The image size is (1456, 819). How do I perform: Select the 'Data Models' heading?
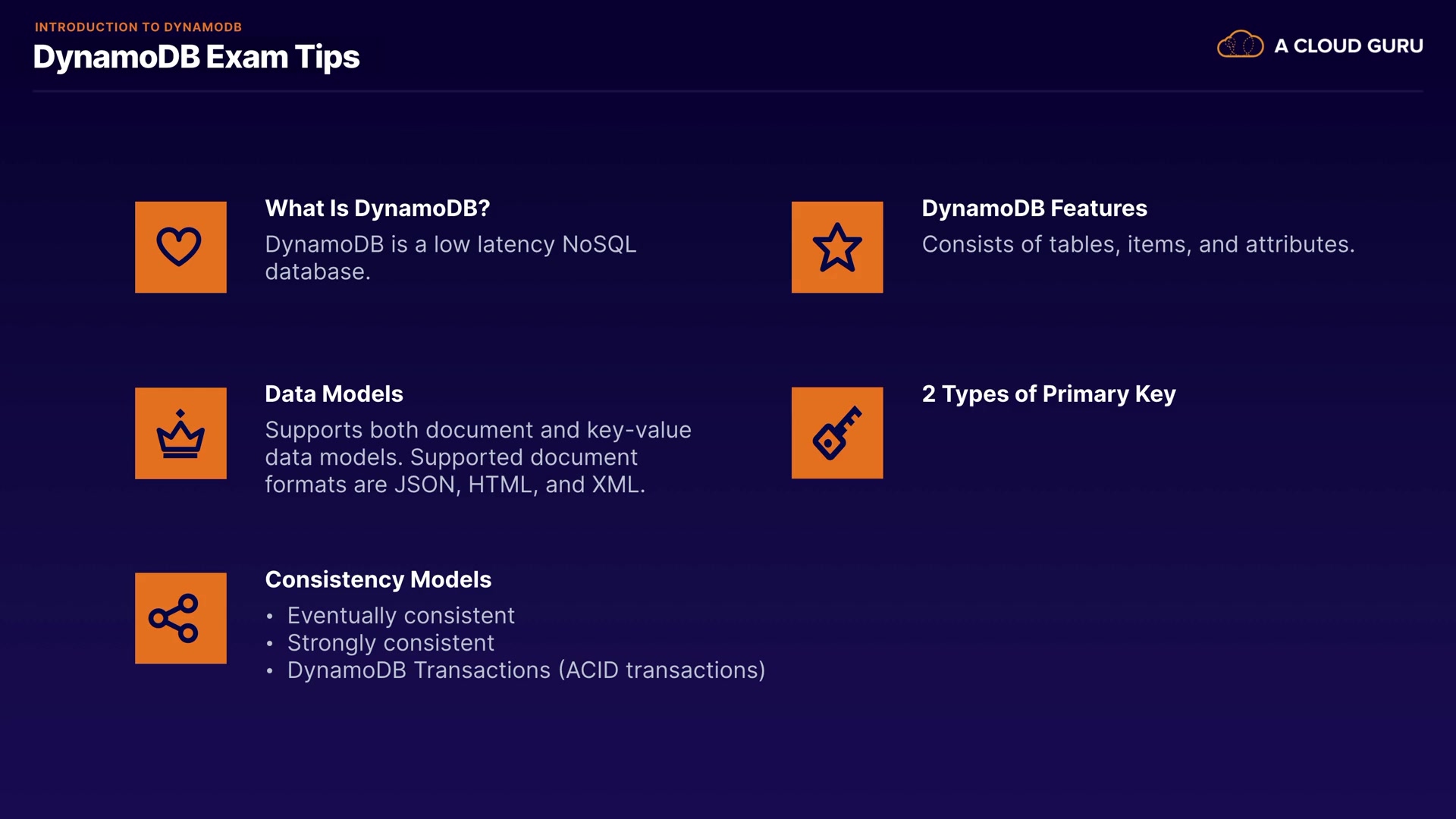(334, 394)
